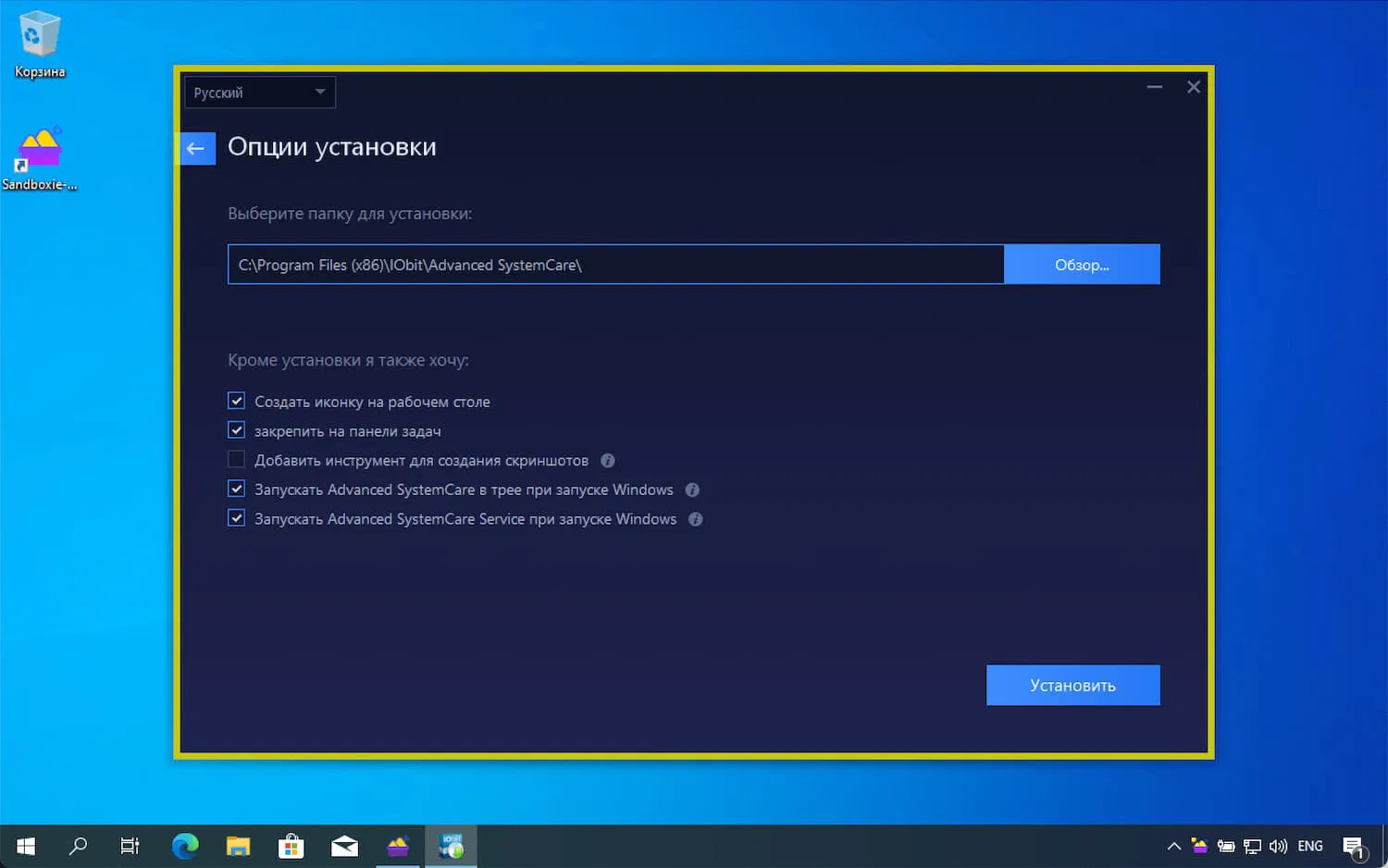The image size is (1388, 868).
Task: Uncheck Создать иконку на рабочем столе
Action: [x=237, y=401]
